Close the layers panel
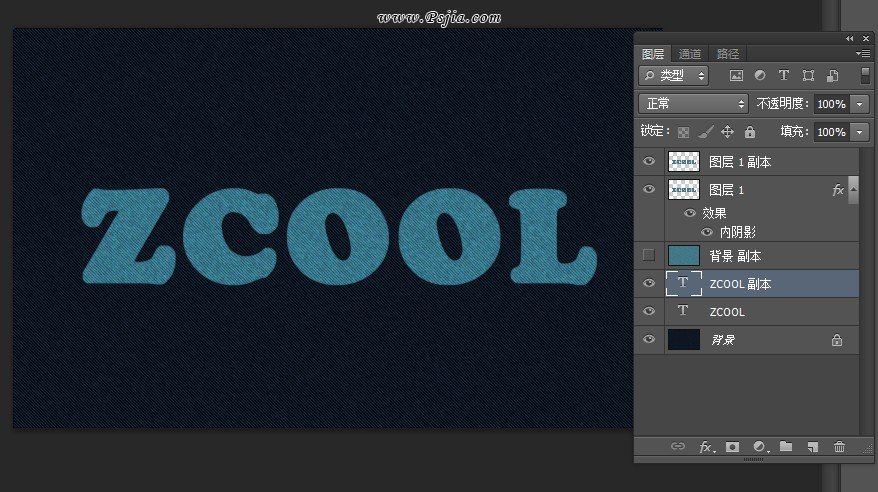878x492 pixels. 866,39
